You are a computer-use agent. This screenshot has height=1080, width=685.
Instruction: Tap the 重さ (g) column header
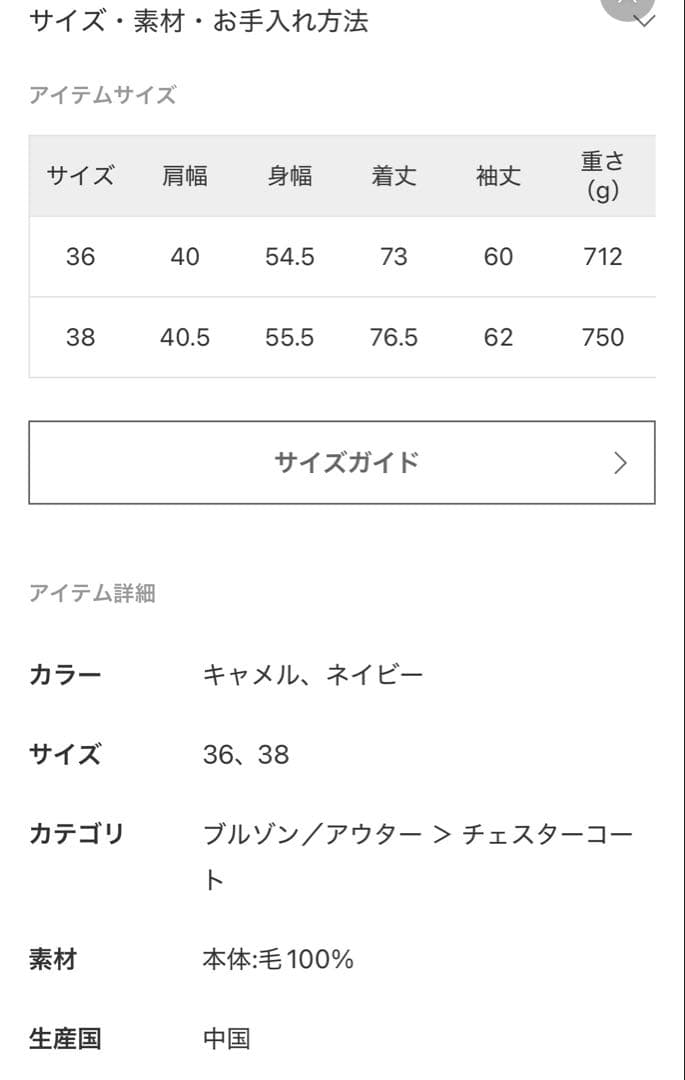(602, 176)
